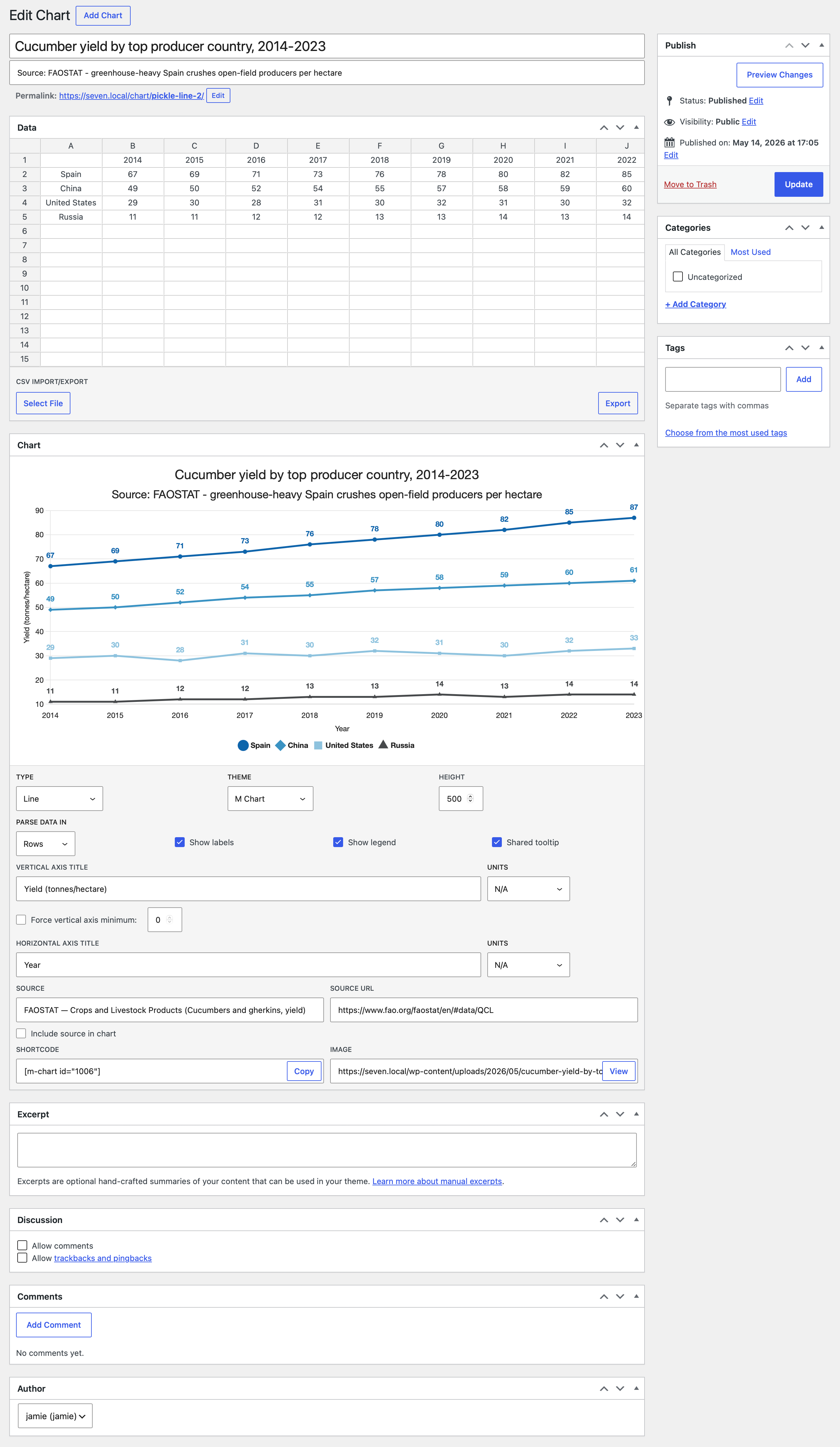
Task: Click the Visibility eye icon
Action: coord(669,122)
